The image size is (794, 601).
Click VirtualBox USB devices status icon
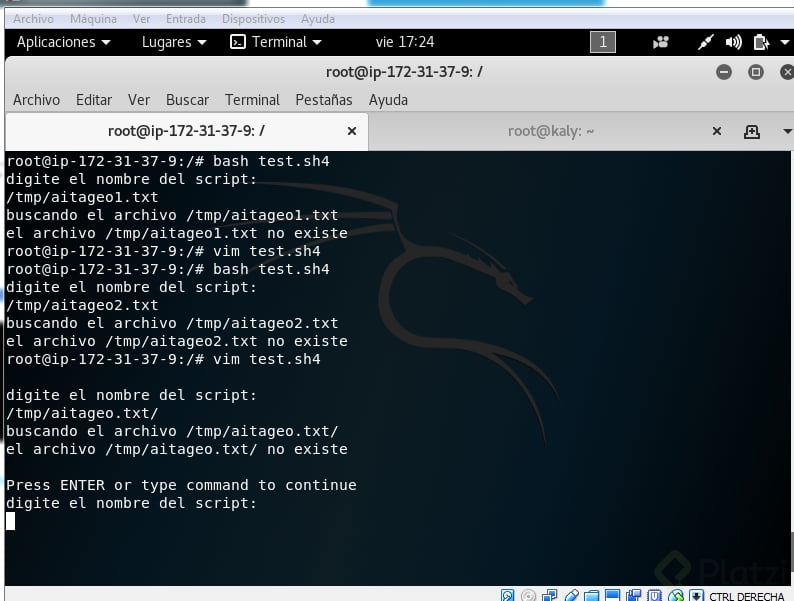[x=571, y=595]
